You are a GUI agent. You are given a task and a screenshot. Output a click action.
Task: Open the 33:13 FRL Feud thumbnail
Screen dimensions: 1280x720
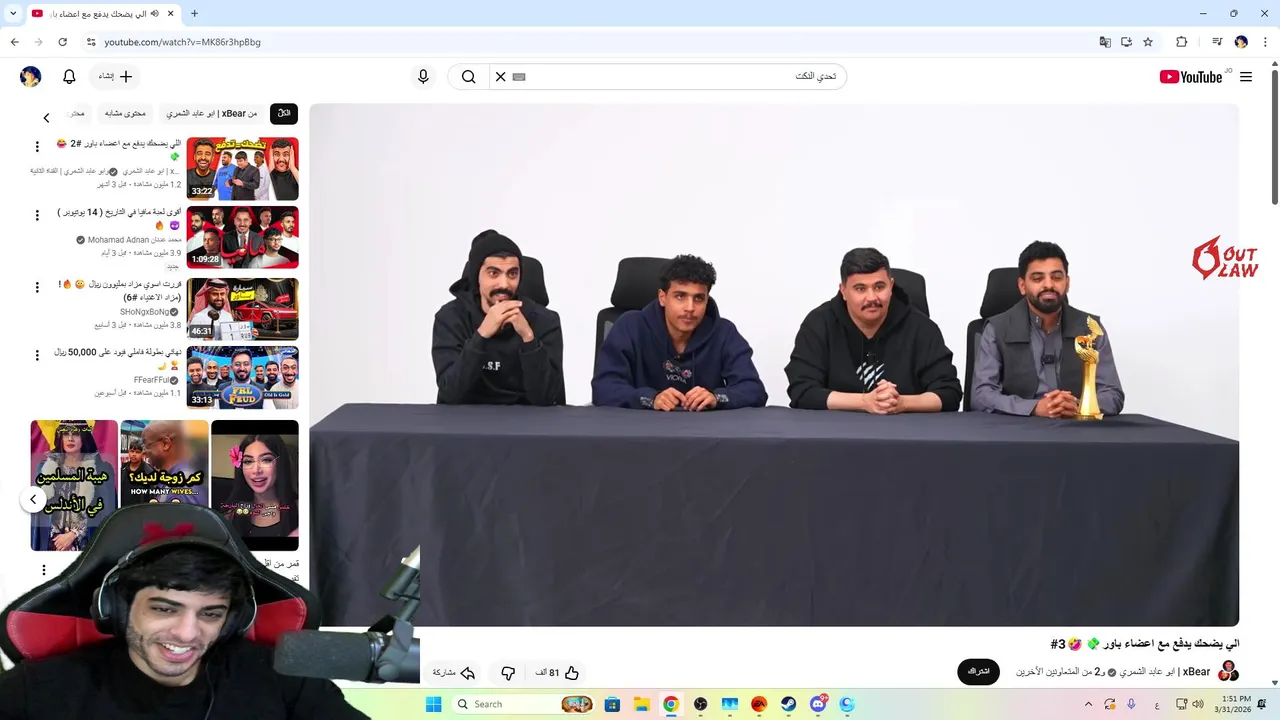pyautogui.click(x=242, y=377)
